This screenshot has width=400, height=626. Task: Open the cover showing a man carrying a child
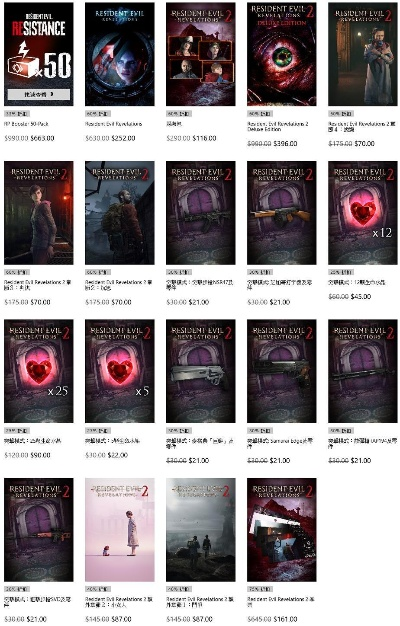coord(363,54)
